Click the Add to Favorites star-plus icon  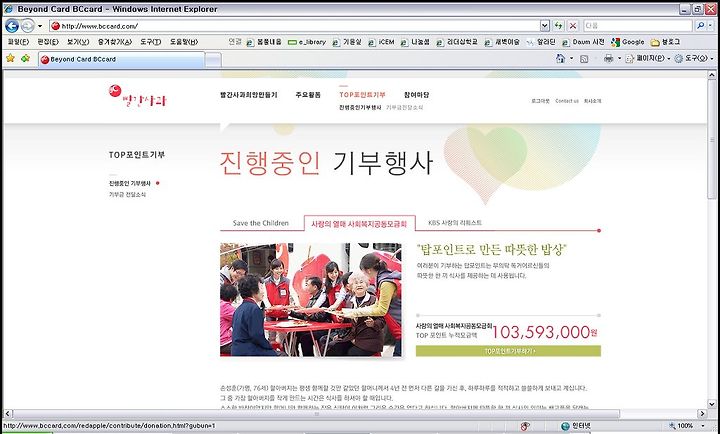coord(26,58)
